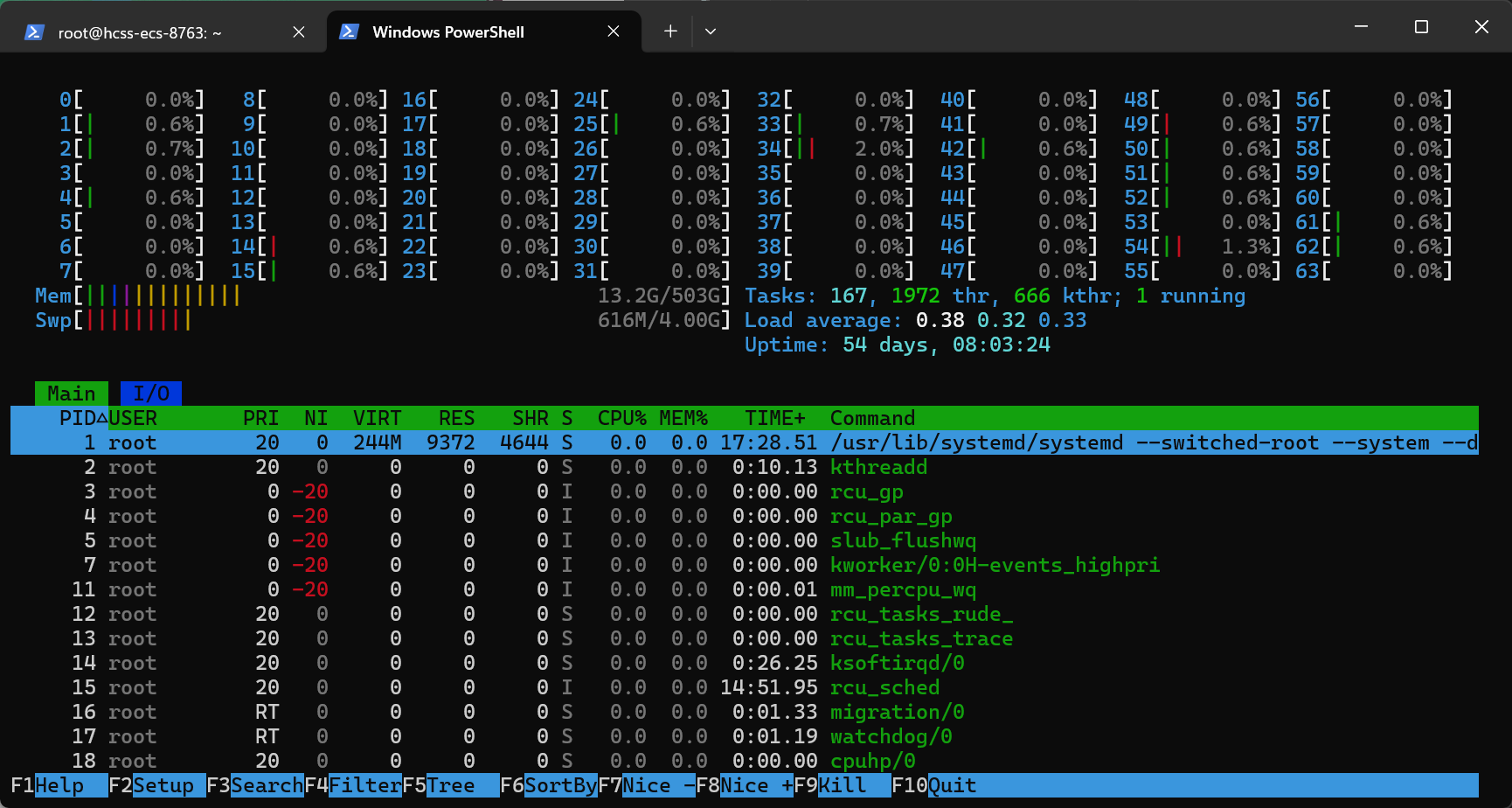The width and height of the screenshot is (1512, 808).
Task: Select the htop Main tab
Action: pyautogui.click(x=71, y=394)
